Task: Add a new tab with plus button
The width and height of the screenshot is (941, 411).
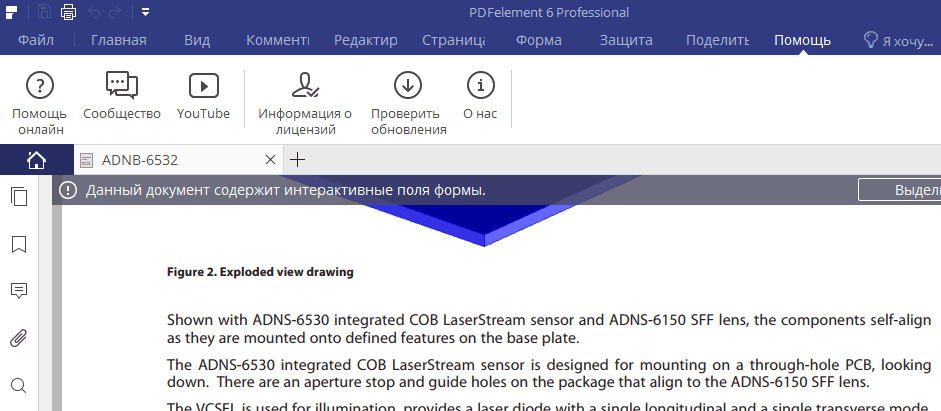Action: (297, 160)
